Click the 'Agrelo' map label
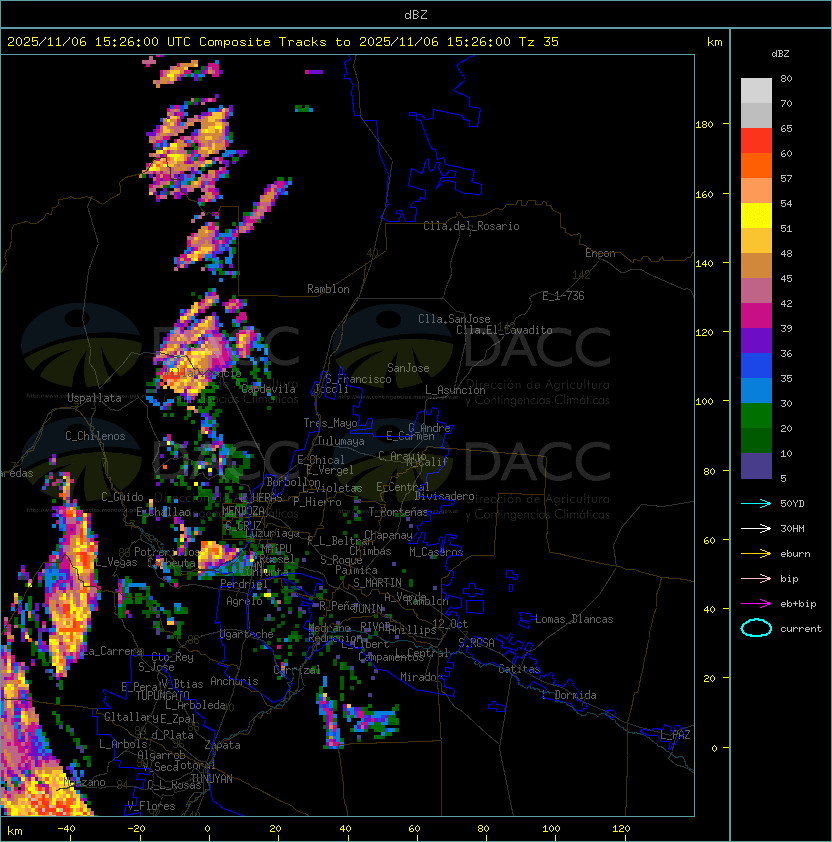 point(244,601)
